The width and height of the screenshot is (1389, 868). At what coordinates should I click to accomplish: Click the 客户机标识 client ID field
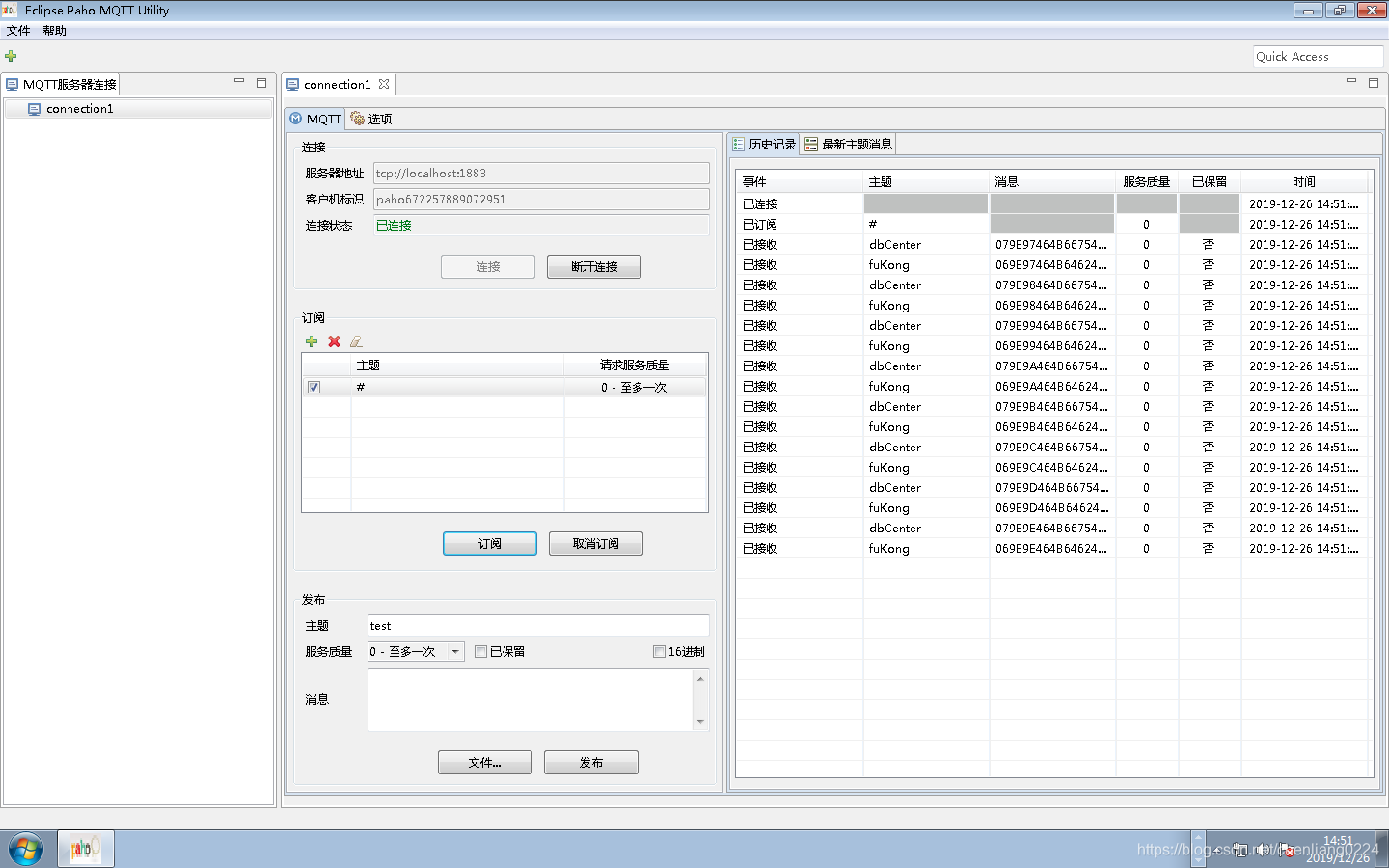click(x=541, y=200)
